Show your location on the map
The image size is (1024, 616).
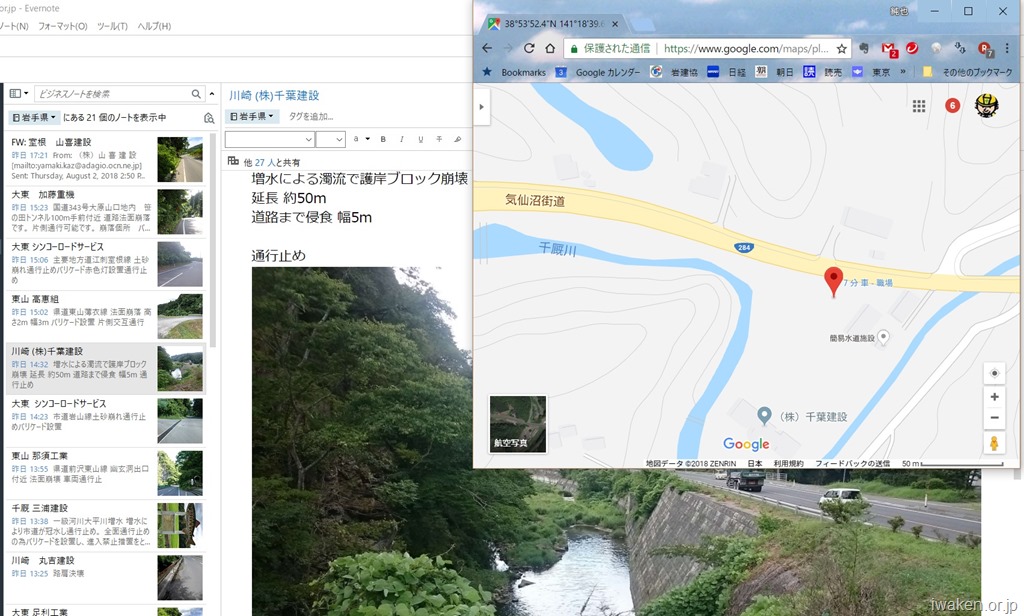(994, 374)
